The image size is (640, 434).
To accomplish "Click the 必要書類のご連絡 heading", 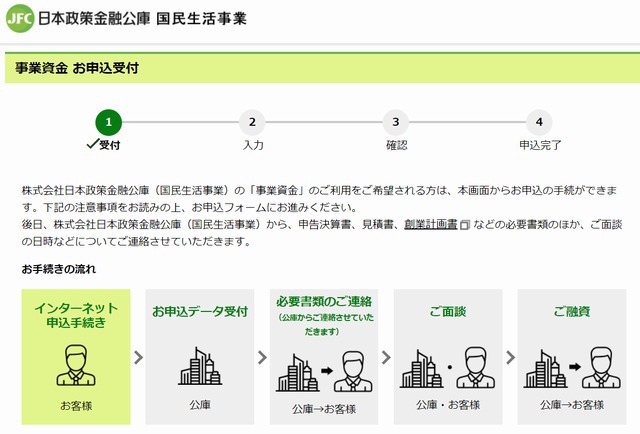I will [324, 302].
